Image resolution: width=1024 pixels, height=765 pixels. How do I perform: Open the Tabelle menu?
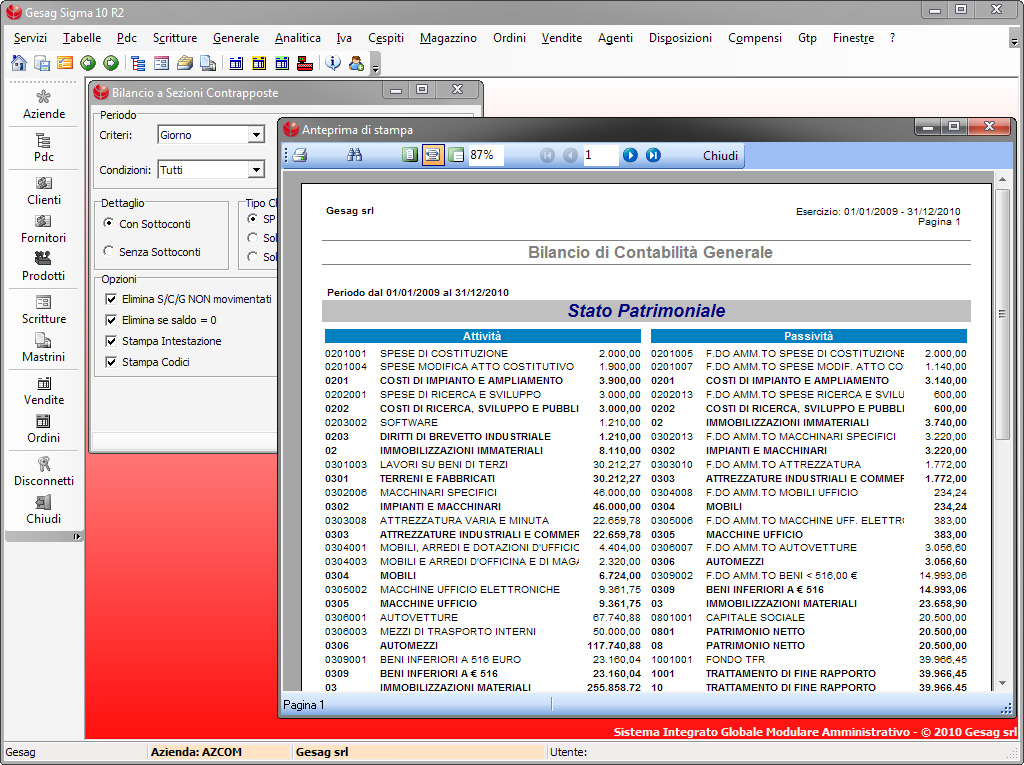82,38
